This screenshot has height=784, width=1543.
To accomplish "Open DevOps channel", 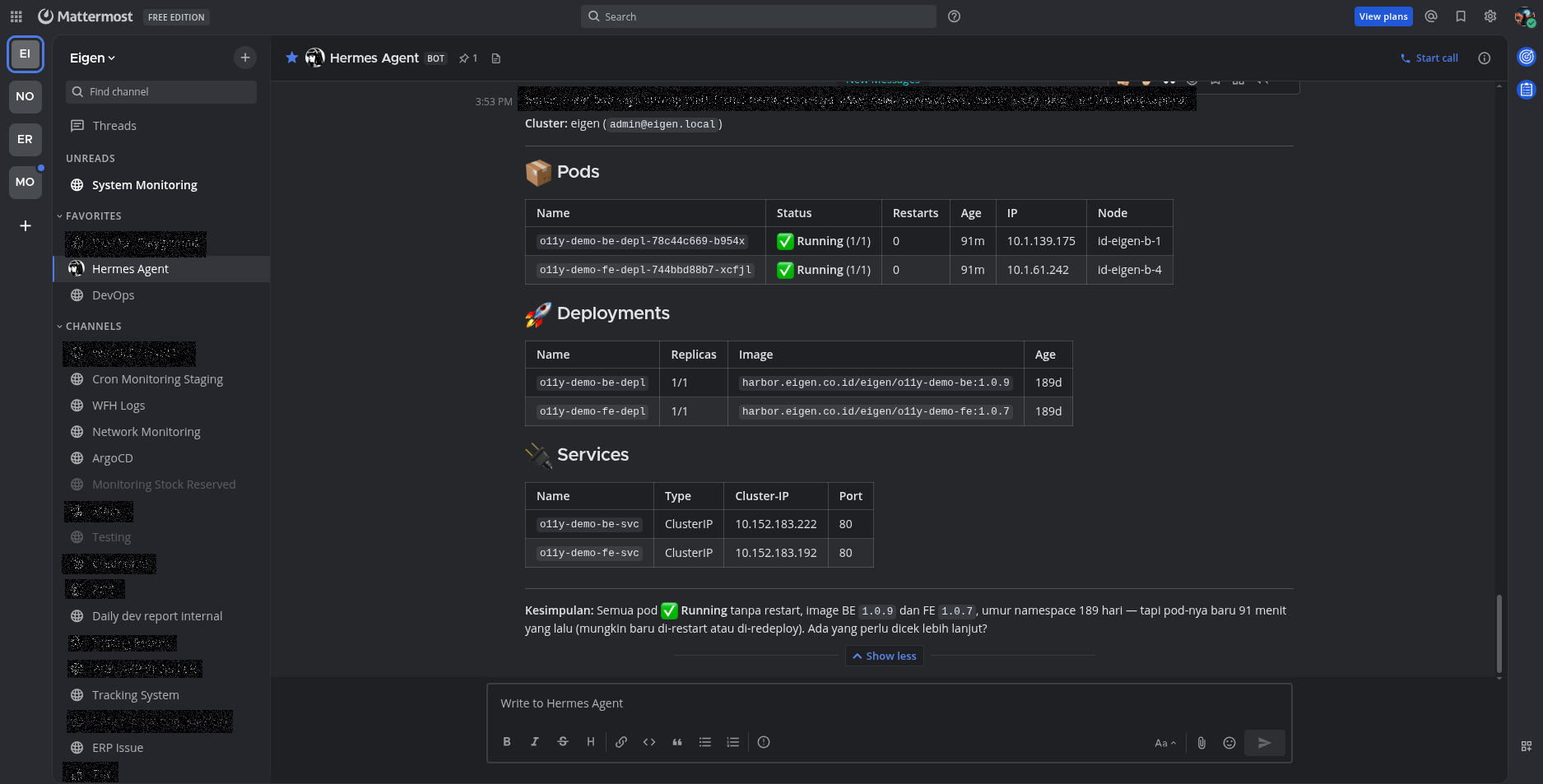I will pyautogui.click(x=161, y=295).
